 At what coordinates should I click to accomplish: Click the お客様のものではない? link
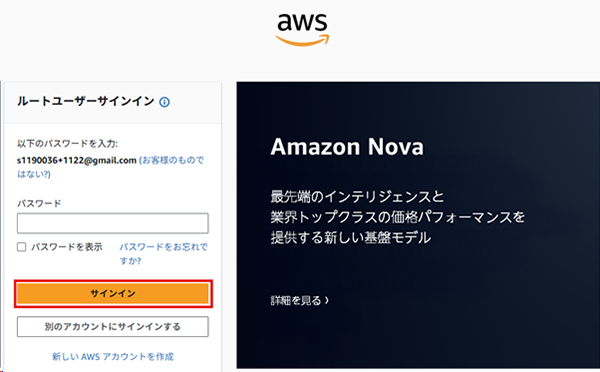pos(111,167)
